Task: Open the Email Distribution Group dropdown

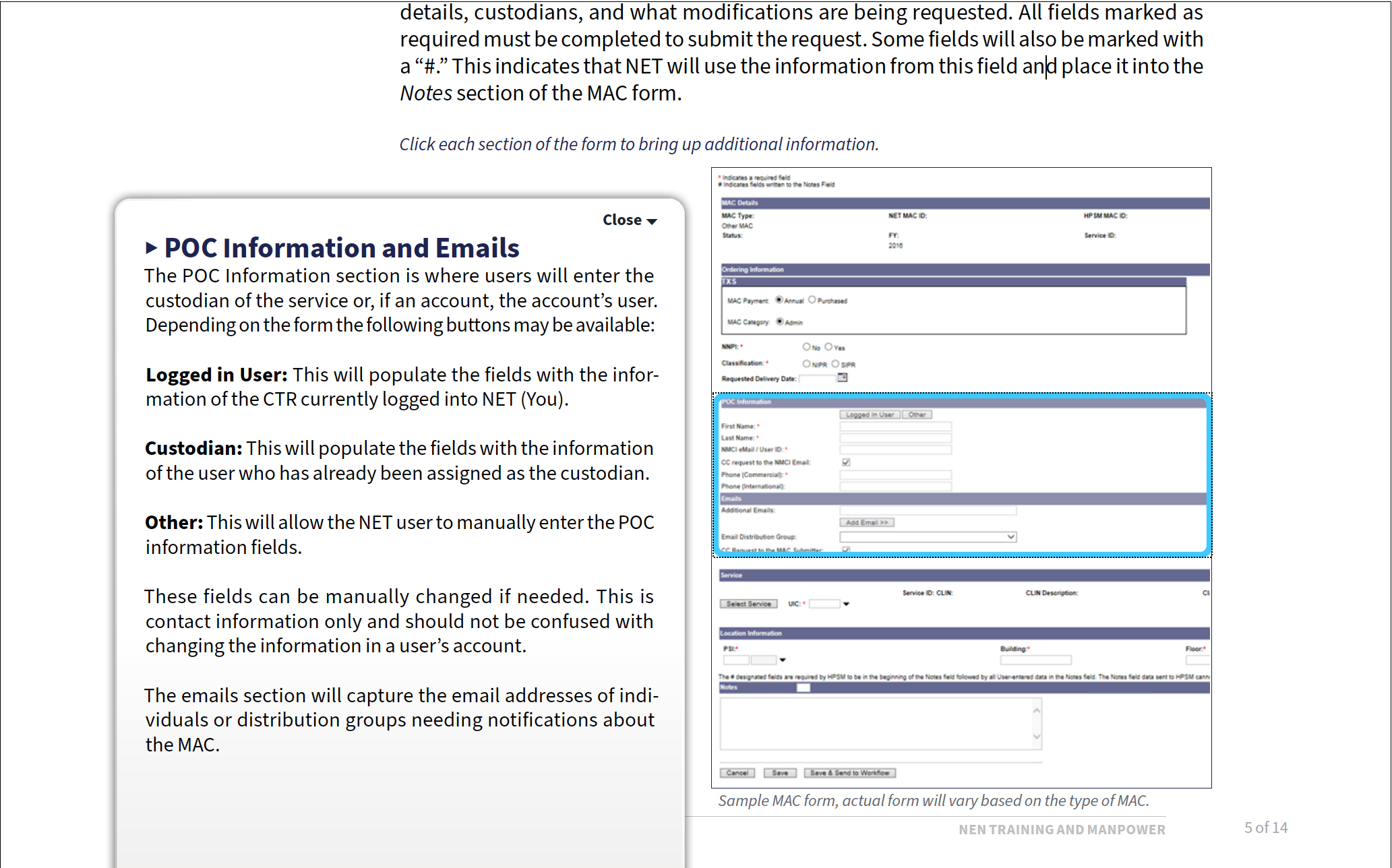Action: click(1010, 536)
